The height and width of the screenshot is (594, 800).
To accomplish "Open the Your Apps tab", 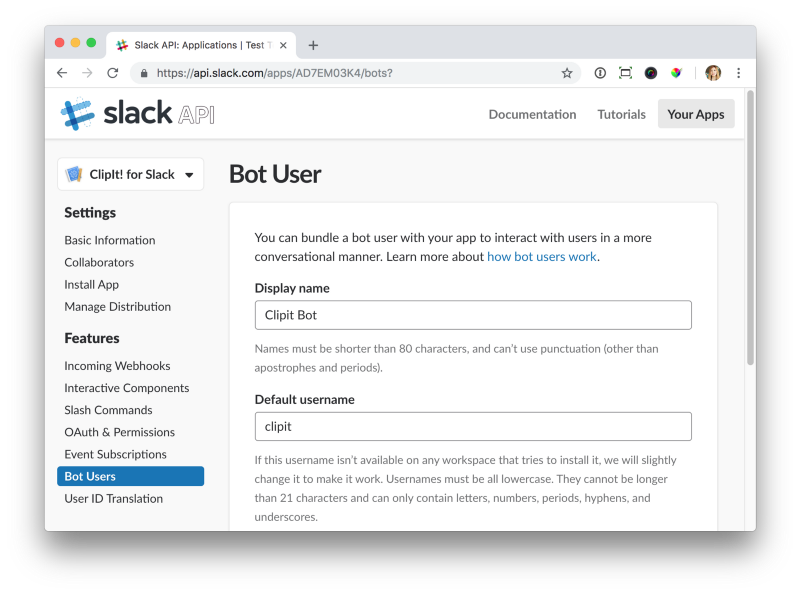I will [696, 114].
